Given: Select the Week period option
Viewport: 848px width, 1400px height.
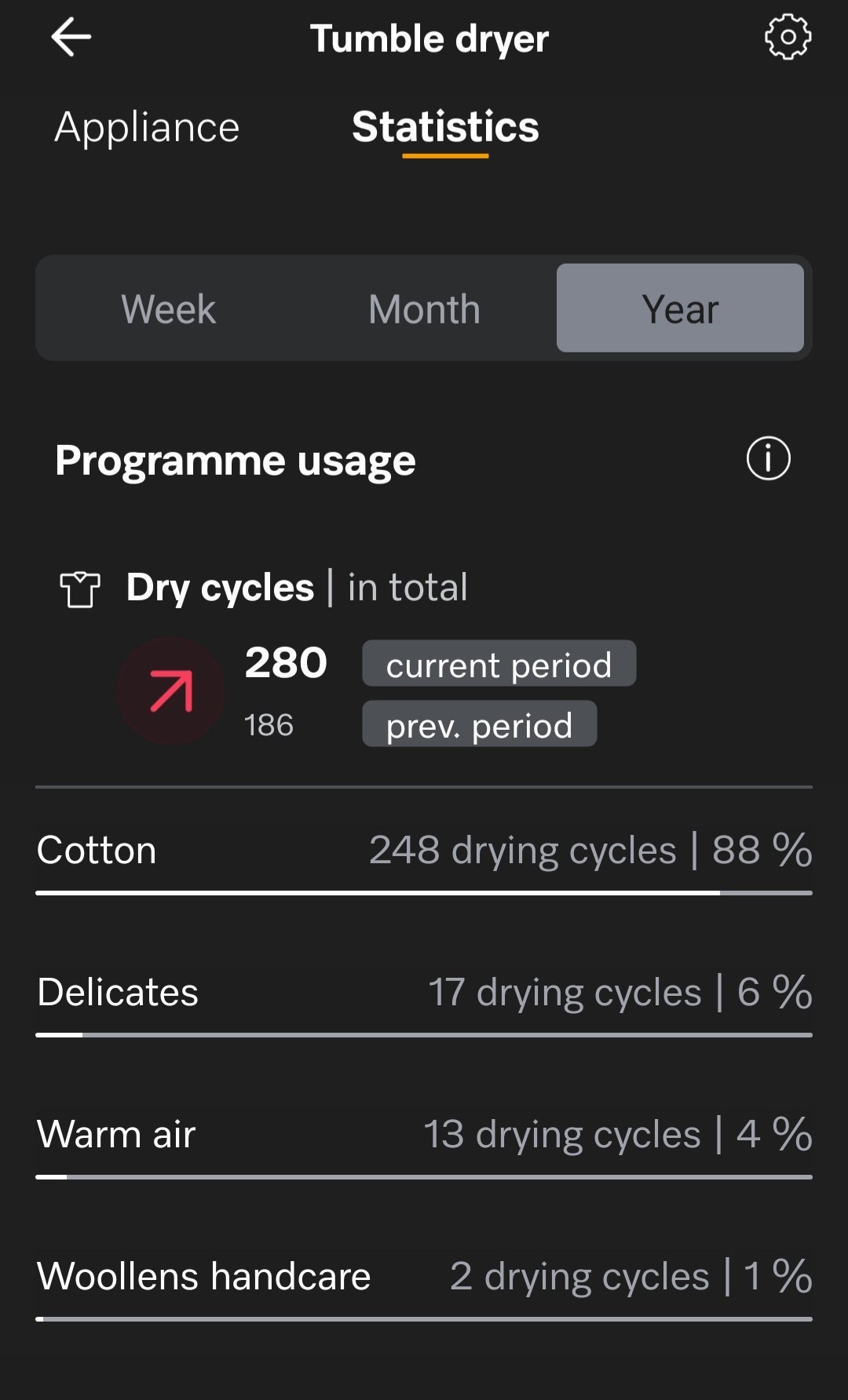Looking at the screenshot, I should pyautogui.click(x=168, y=308).
